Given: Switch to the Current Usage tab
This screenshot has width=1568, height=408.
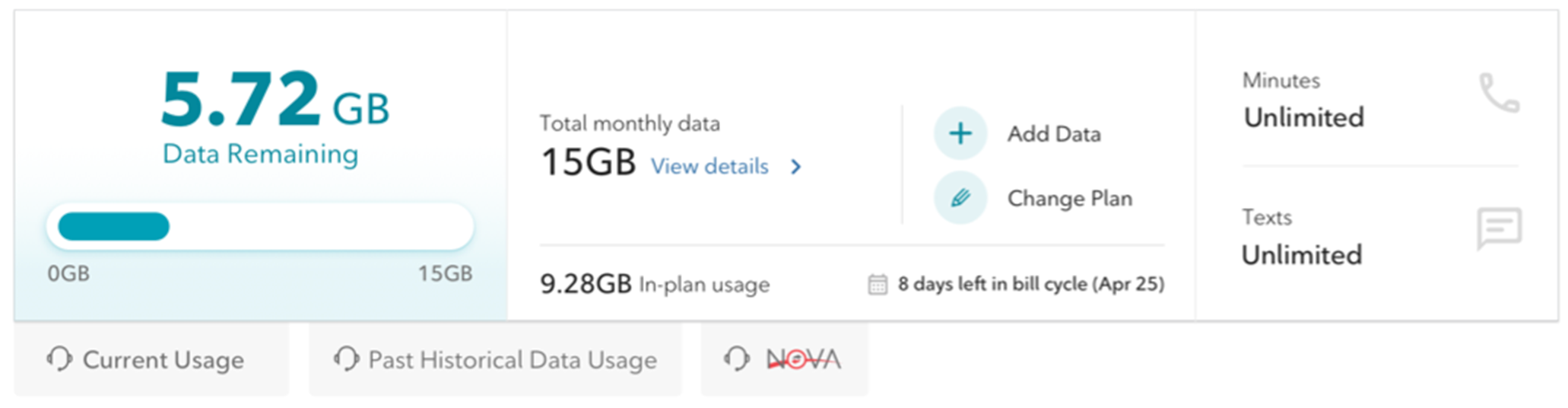Looking at the screenshot, I should point(163,360).
